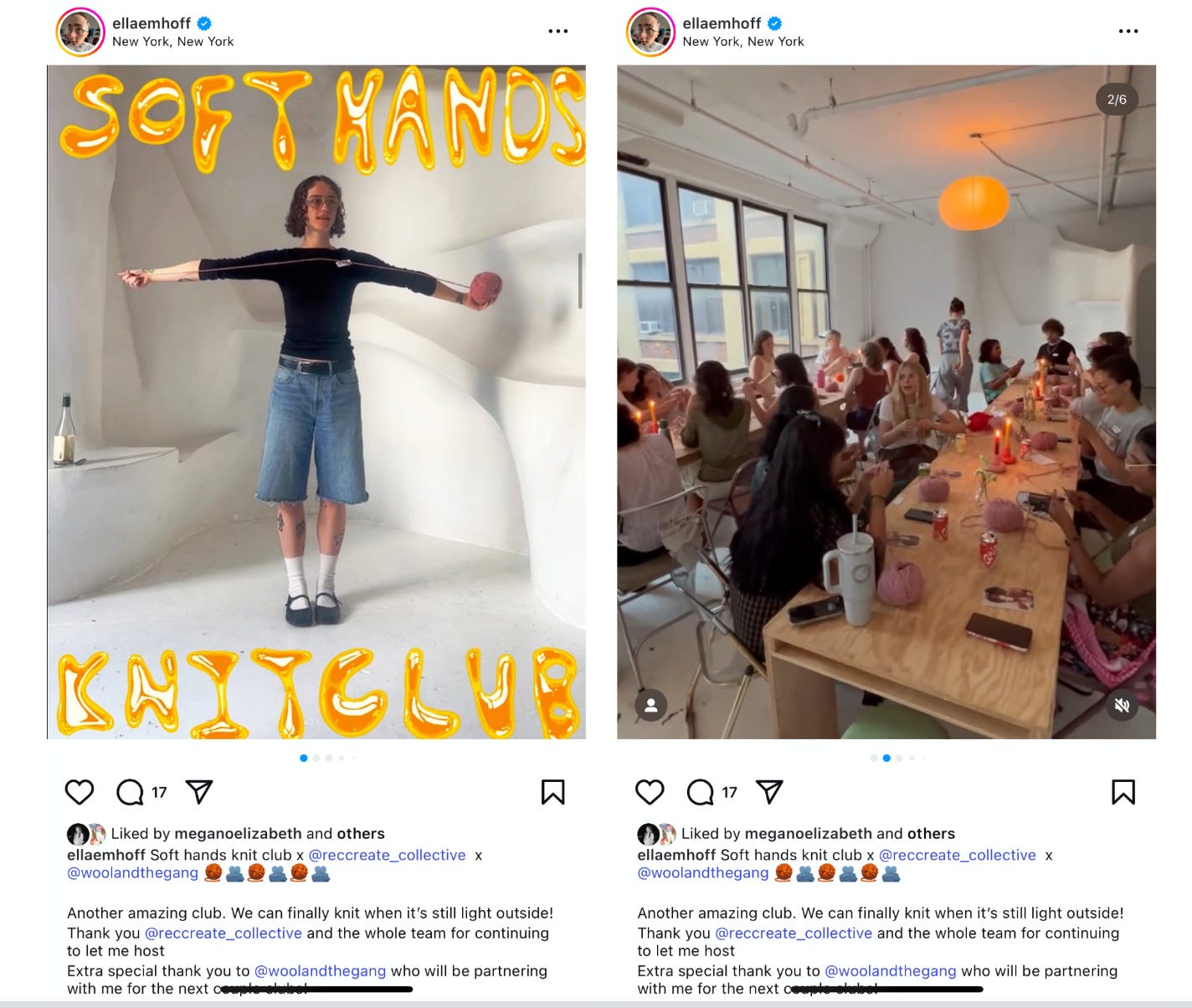Viewport: 1192px width, 1008px height.
Task: Unmute the video with speaker icon
Action: coord(1122,706)
